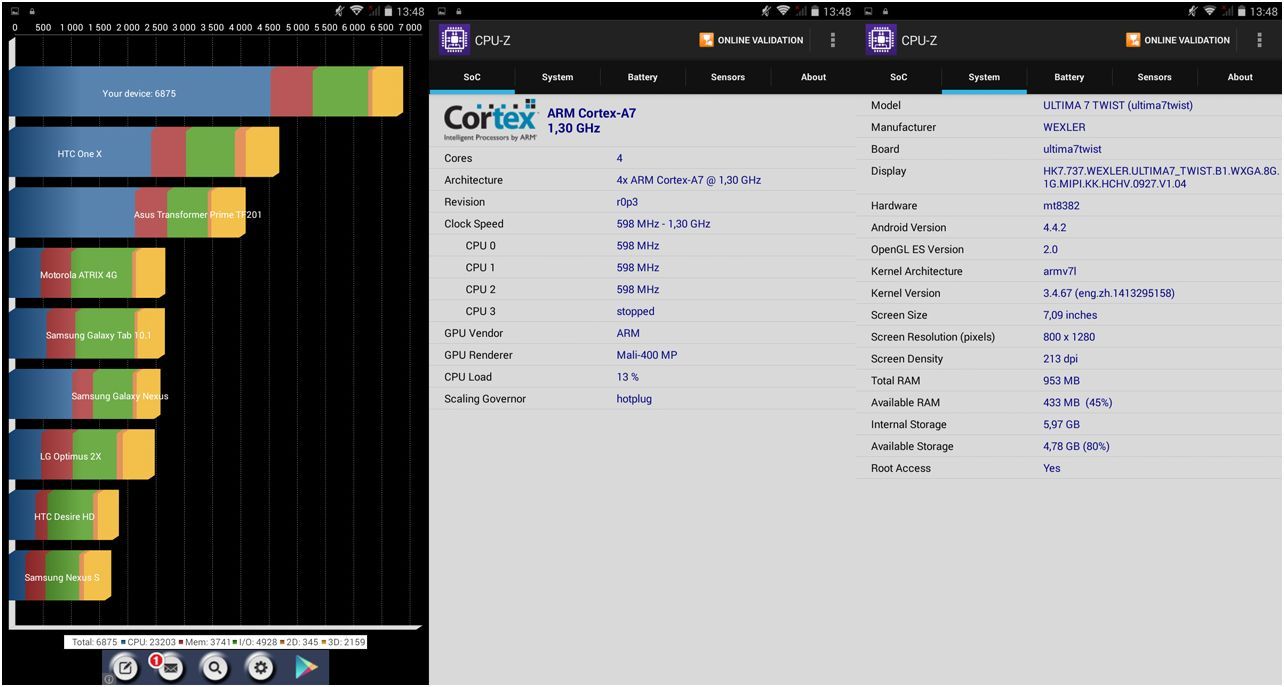Screen dimensions: 1284x687
Task: Open overflow menu on the SoC screen
Action: tap(833, 40)
